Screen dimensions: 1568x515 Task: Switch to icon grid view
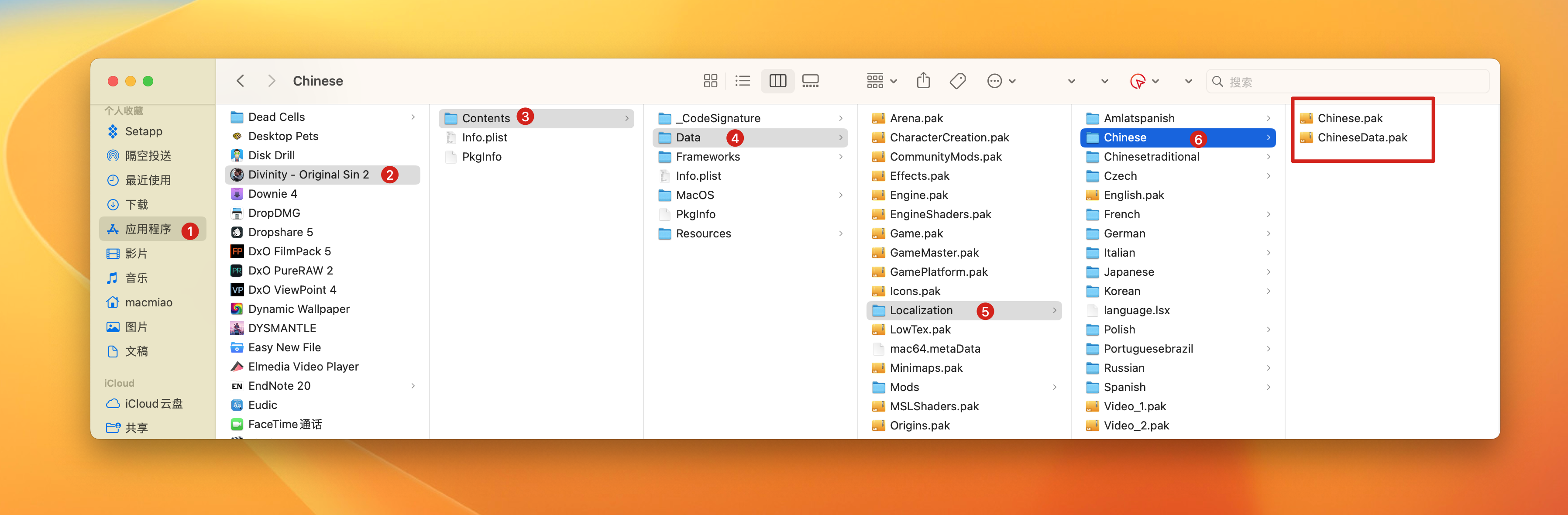[710, 81]
